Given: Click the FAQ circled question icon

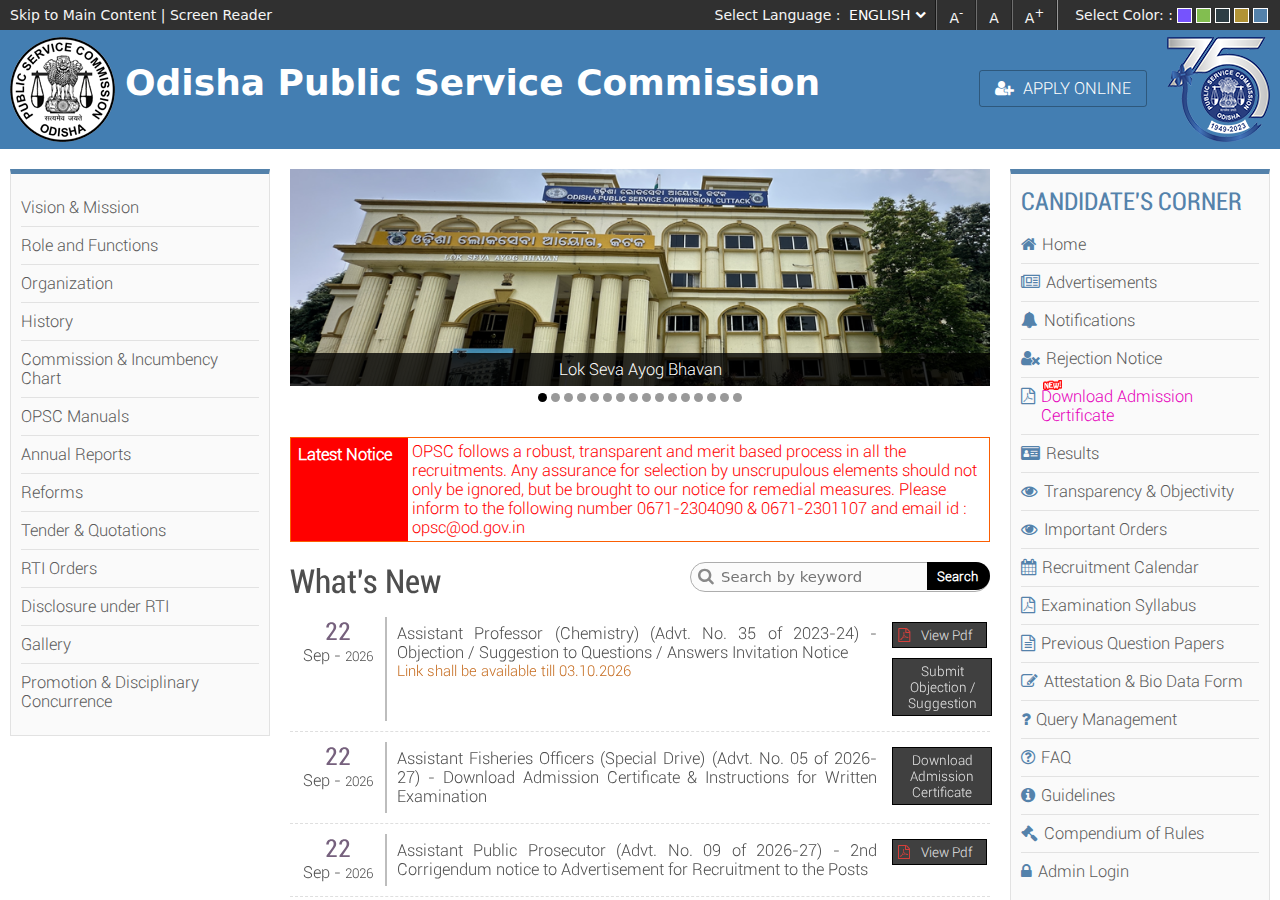Looking at the screenshot, I should pos(1028,758).
